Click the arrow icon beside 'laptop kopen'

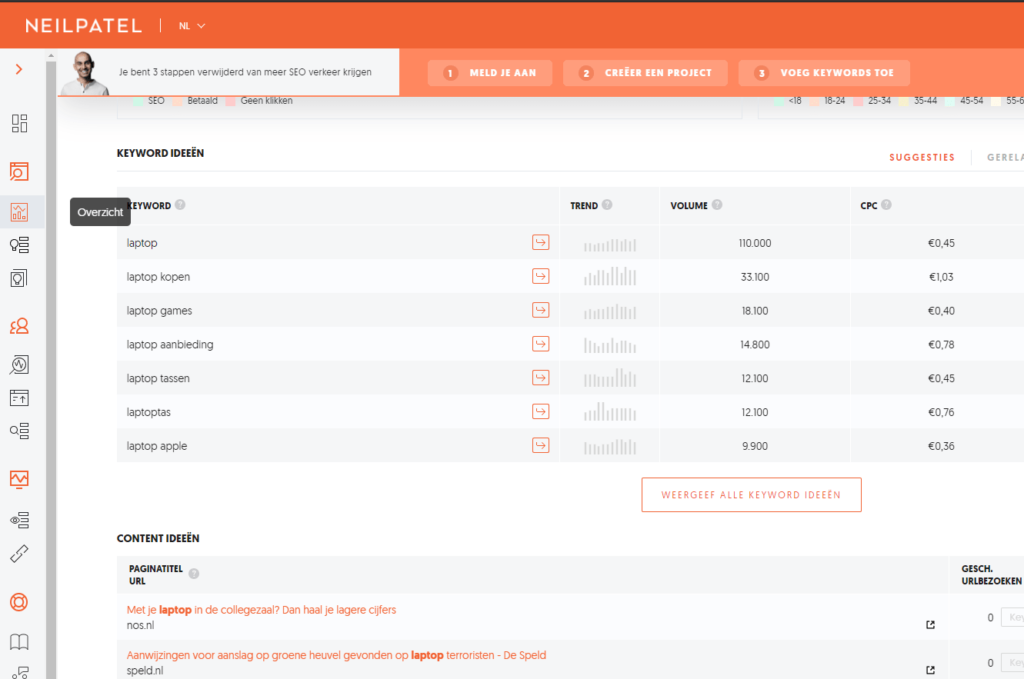(540, 277)
